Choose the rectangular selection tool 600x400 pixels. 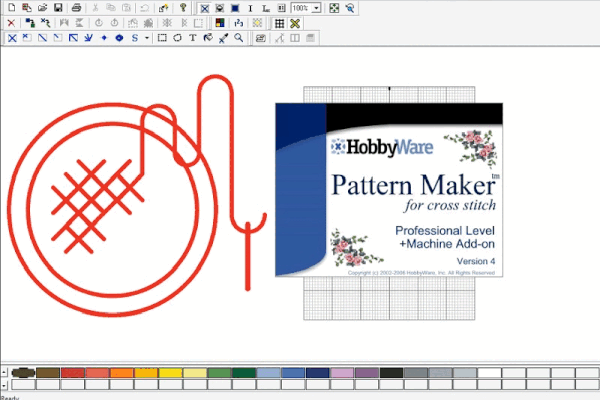(162, 38)
